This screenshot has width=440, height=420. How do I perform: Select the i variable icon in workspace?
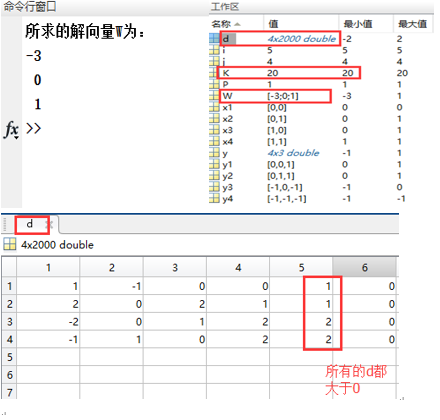pos(214,50)
